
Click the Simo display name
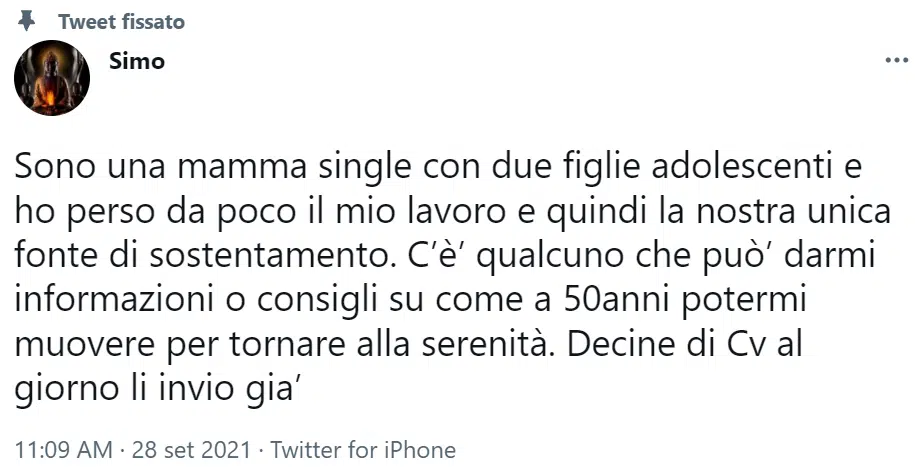[x=137, y=61]
